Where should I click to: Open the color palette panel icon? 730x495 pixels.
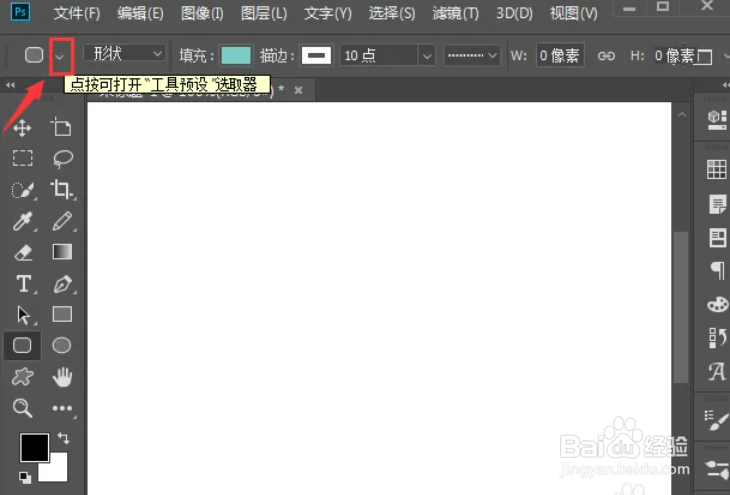717,305
